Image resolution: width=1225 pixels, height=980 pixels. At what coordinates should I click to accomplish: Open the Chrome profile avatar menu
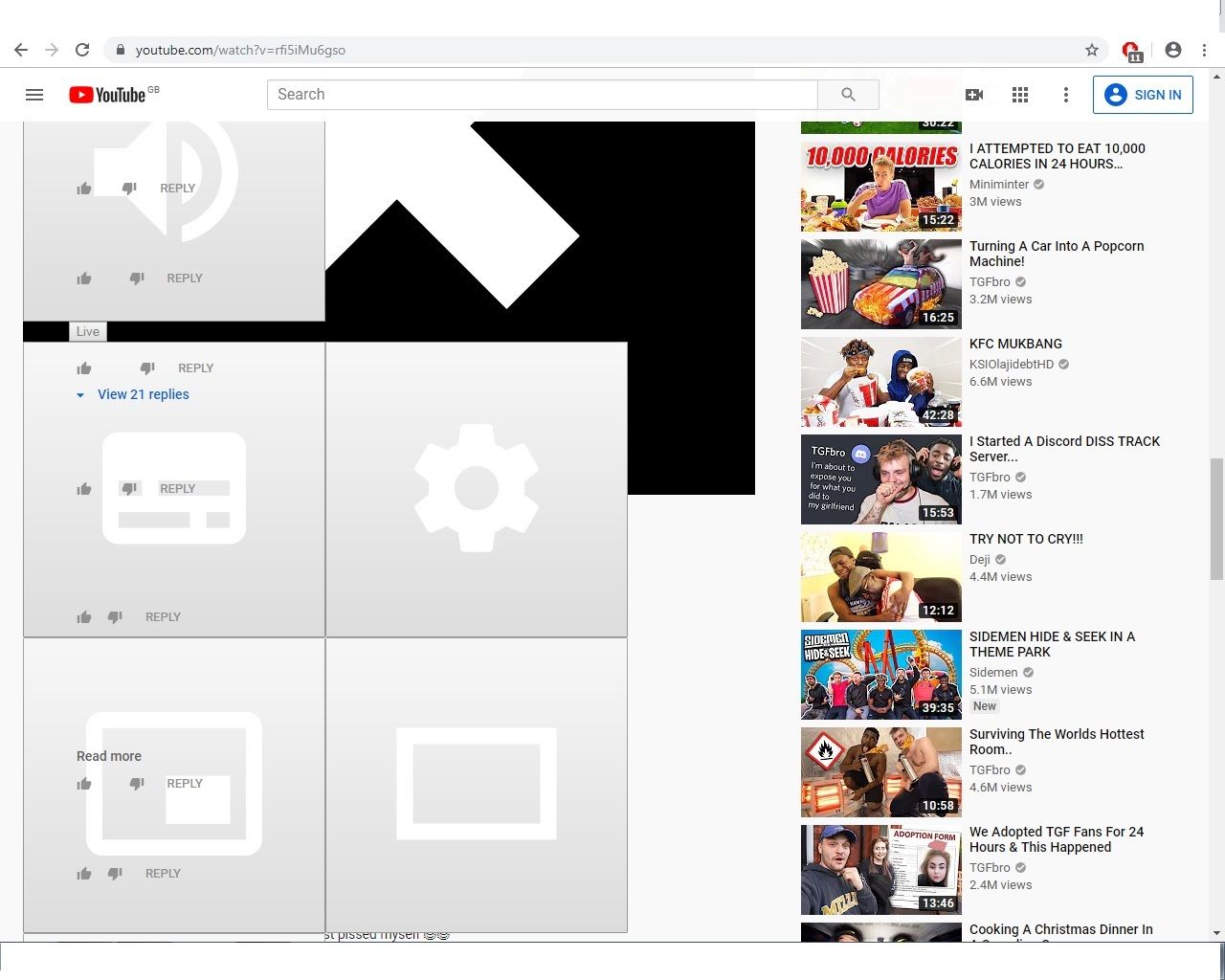pos(1173,50)
